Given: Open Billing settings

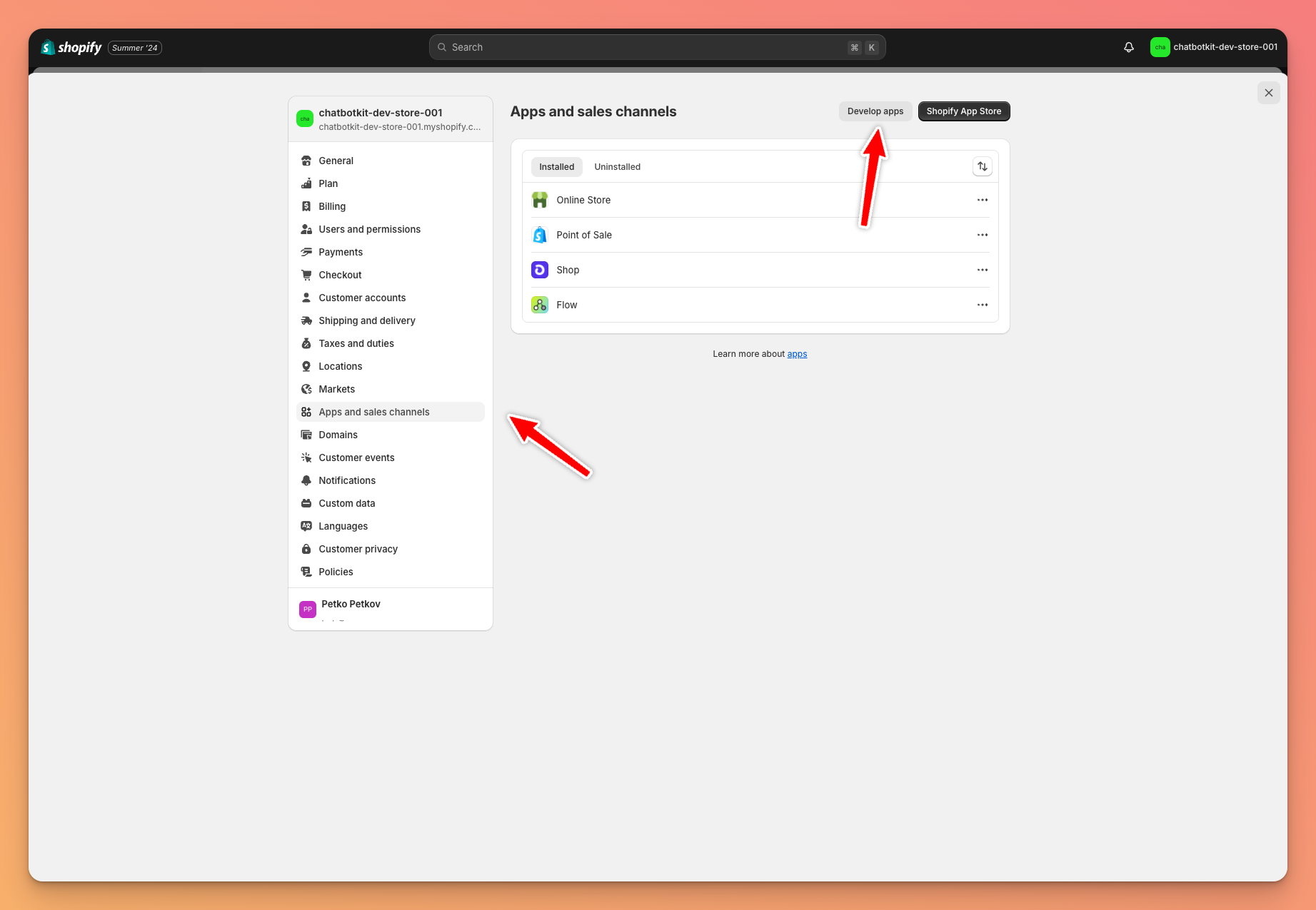Looking at the screenshot, I should [390, 206].
